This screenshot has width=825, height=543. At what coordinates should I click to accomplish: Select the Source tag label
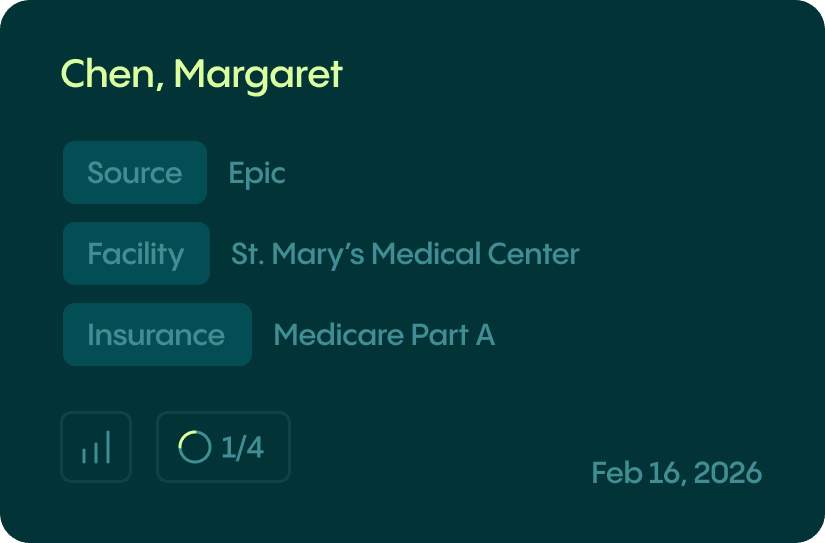coord(135,173)
